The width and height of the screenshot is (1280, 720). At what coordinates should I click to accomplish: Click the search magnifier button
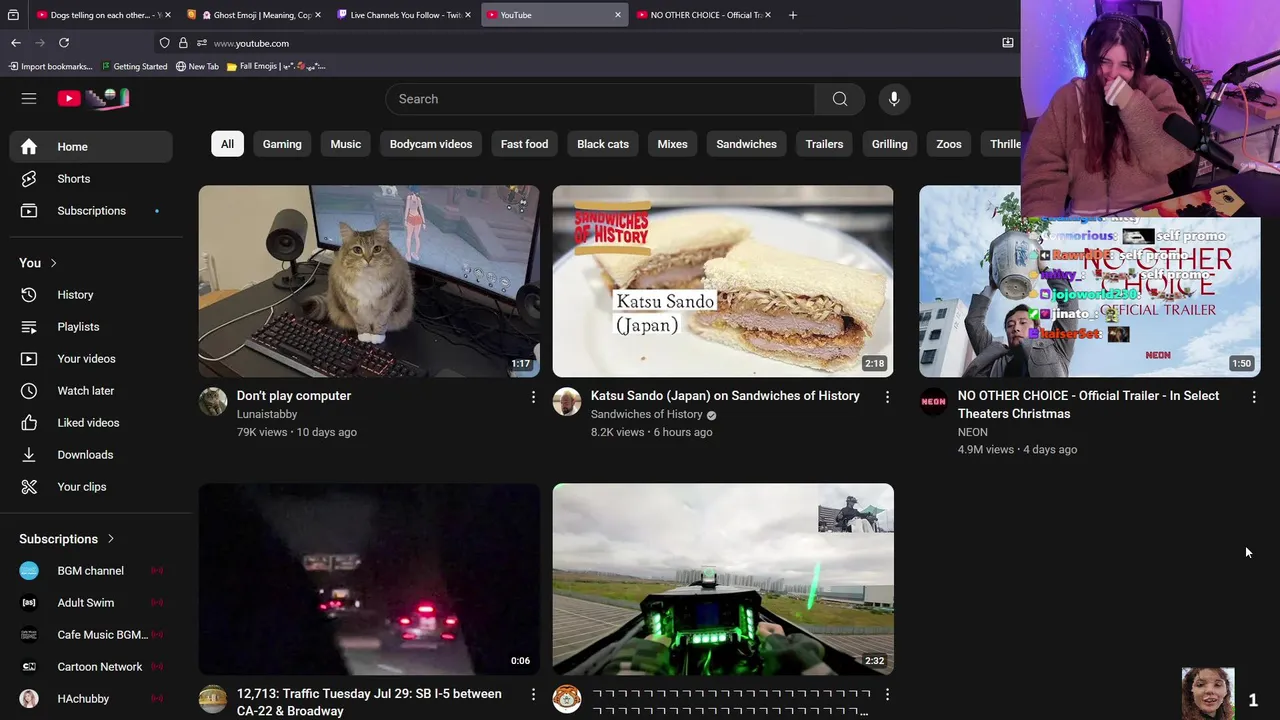840,99
